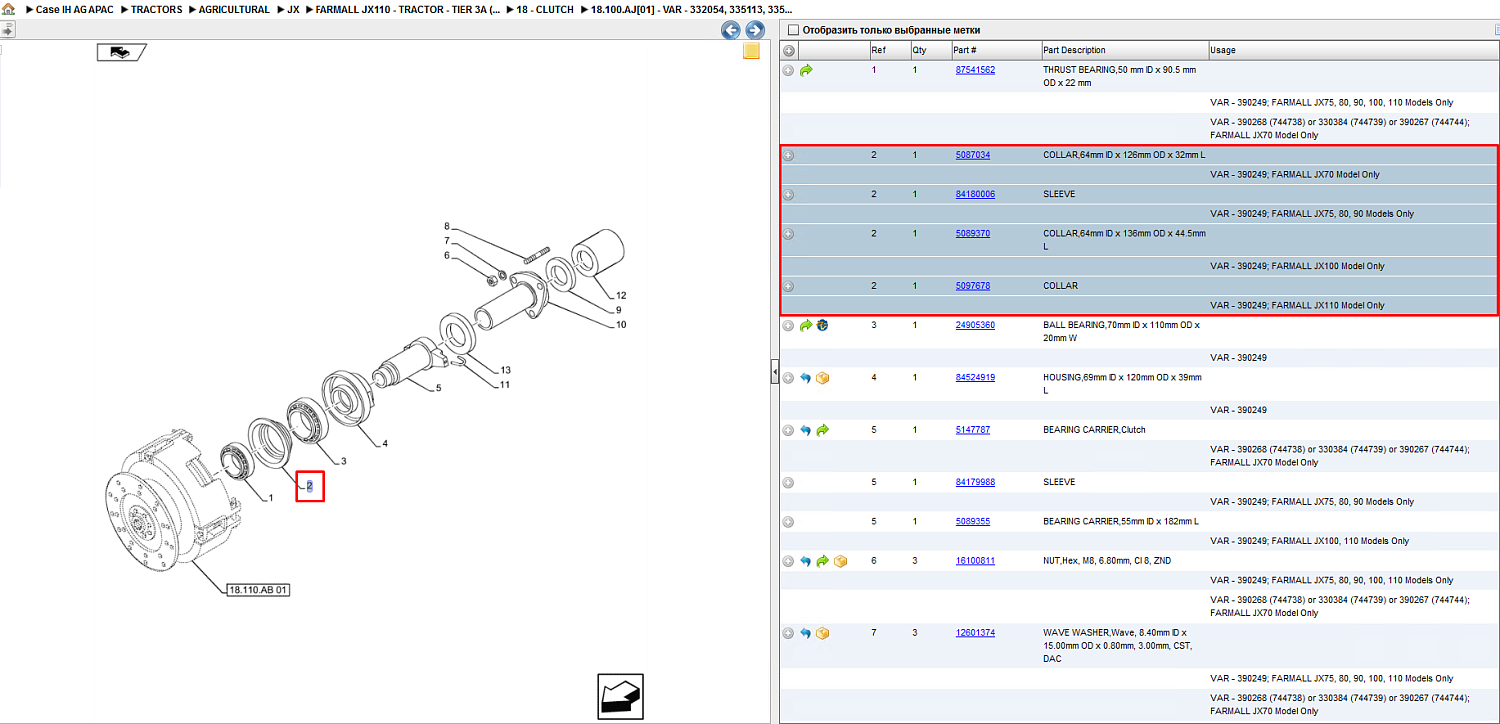
Task: Click 'VAR - 390249; FARMALL JX110 Model Only' usage text
Action: pyautogui.click(x=1297, y=306)
